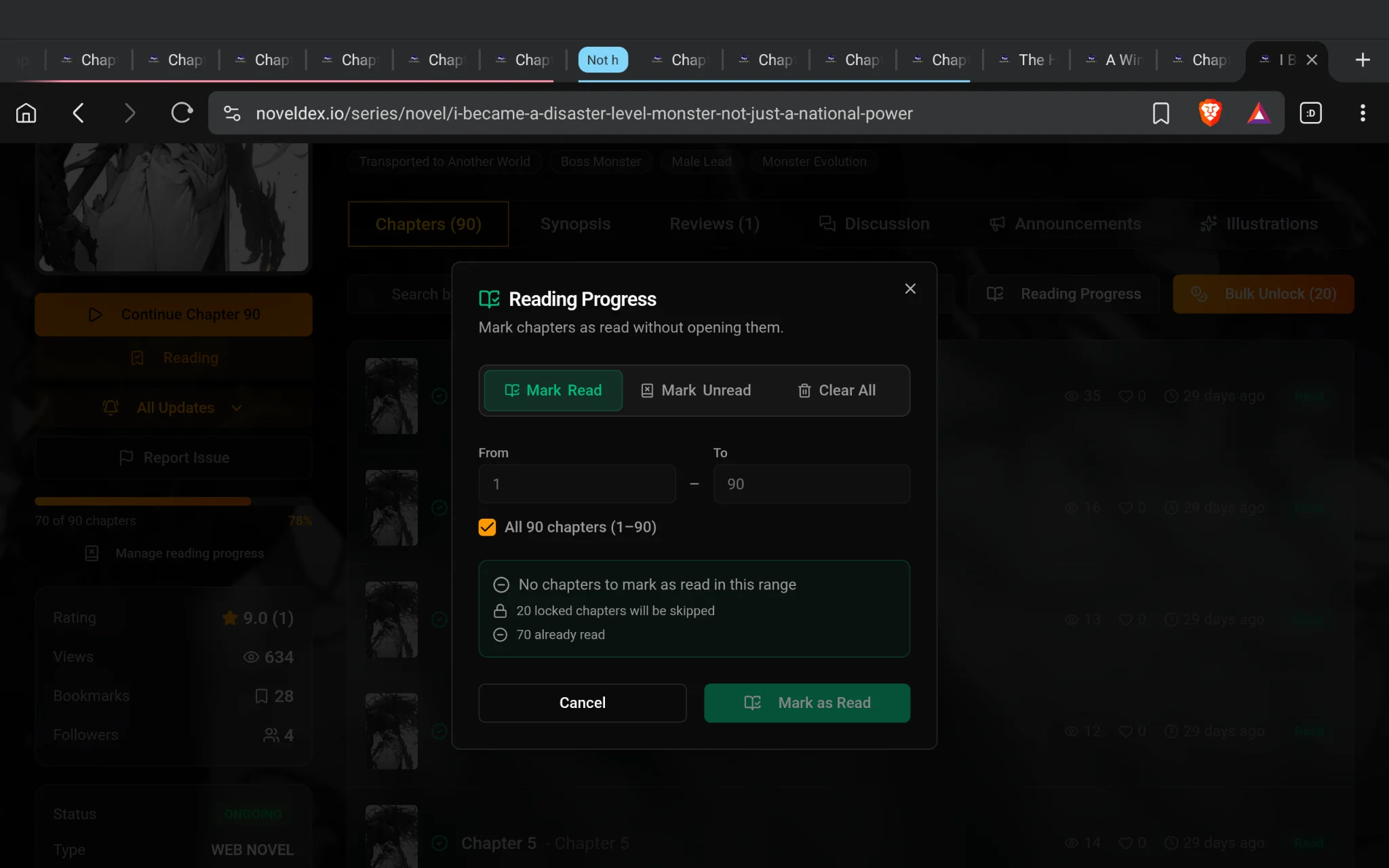1389x868 pixels.
Task: Open site settings icon in address bar
Action: [x=232, y=113]
